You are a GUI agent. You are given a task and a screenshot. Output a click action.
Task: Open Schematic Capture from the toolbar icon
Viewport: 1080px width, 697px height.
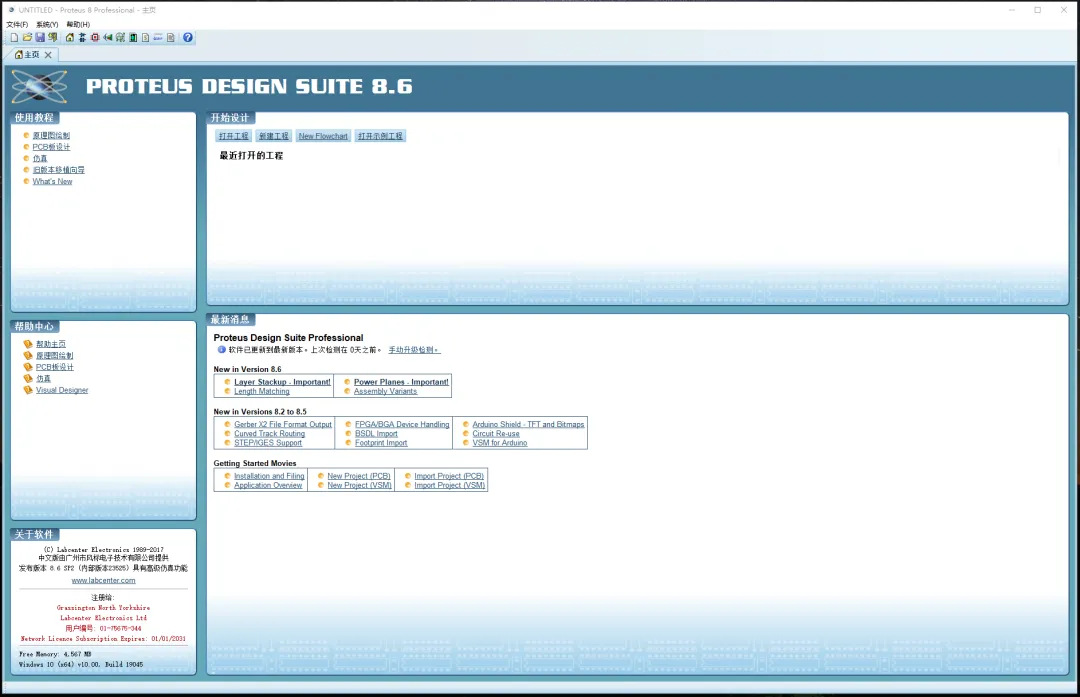pos(82,37)
